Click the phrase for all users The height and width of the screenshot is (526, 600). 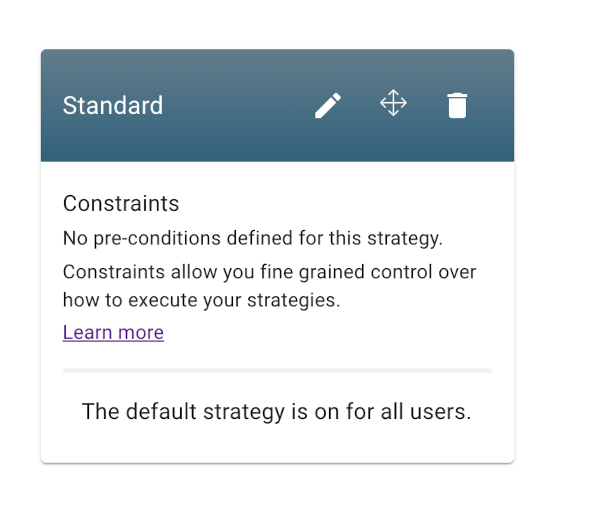pos(408,412)
